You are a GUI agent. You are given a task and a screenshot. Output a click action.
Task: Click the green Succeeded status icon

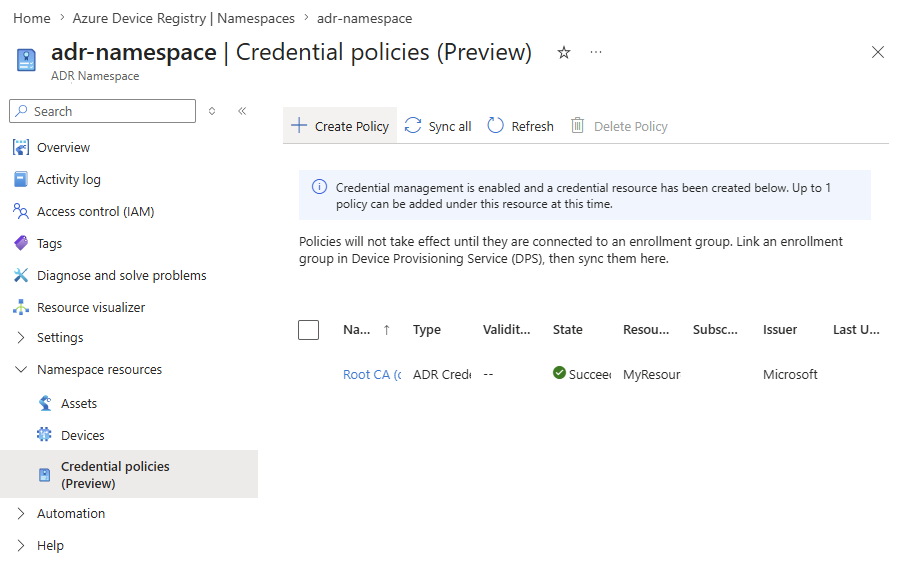tap(559, 373)
